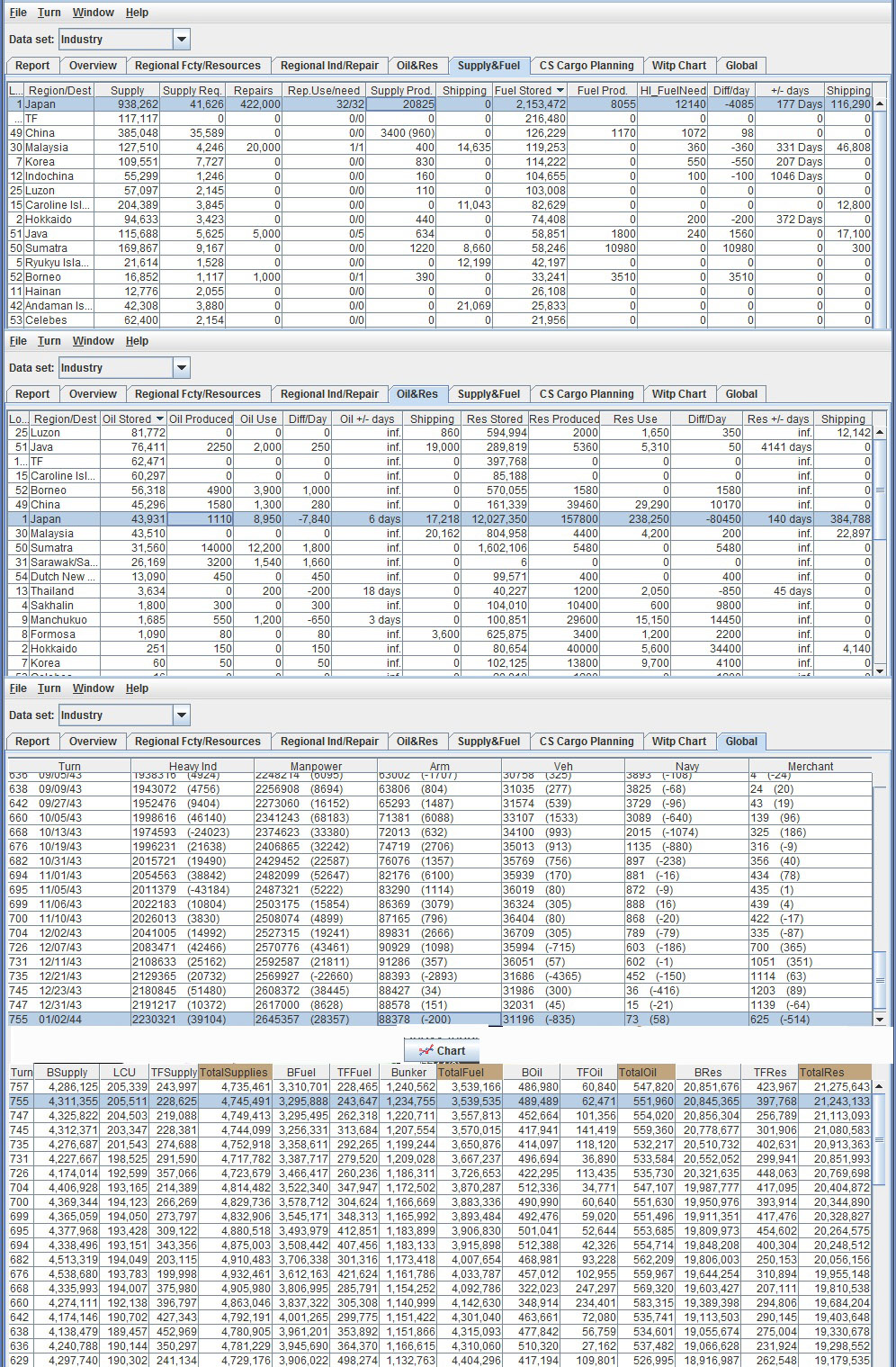Viewport: 896px width, 1367px height.
Task: Click scroll-up arrow of the Supply&Fuel table
Action: (880, 104)
